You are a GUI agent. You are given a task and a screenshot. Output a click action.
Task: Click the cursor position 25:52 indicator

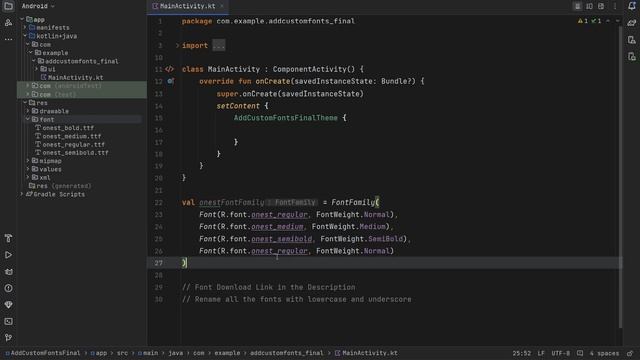point(522,353)
